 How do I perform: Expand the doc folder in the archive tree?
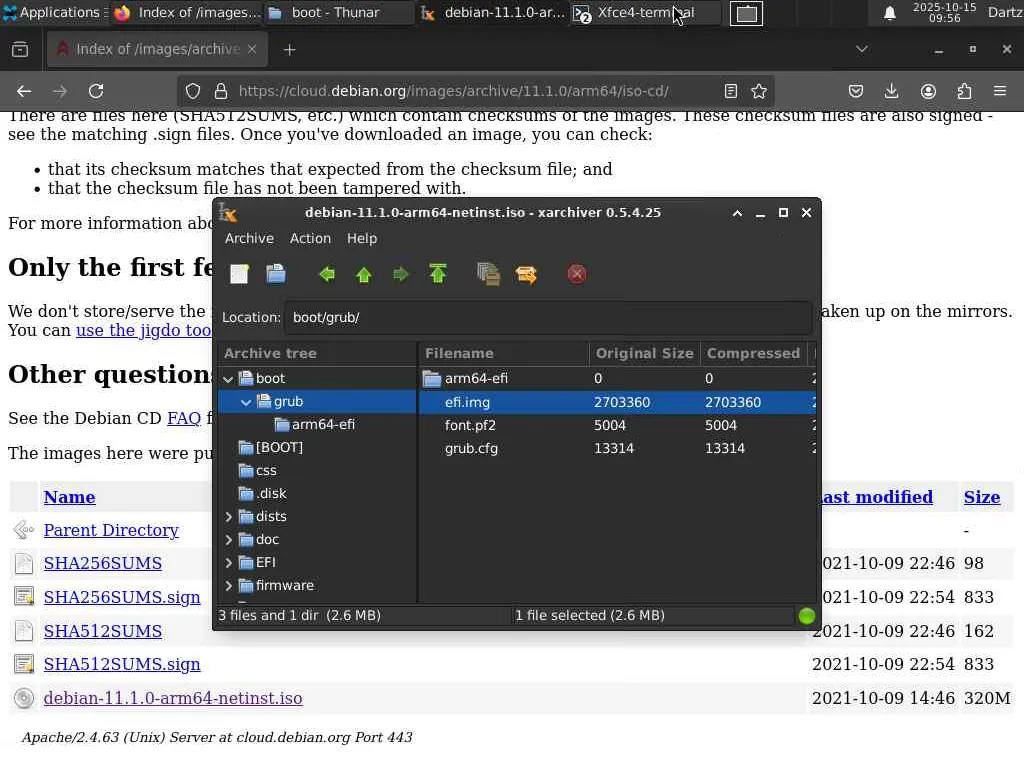[x=228, y=540]
